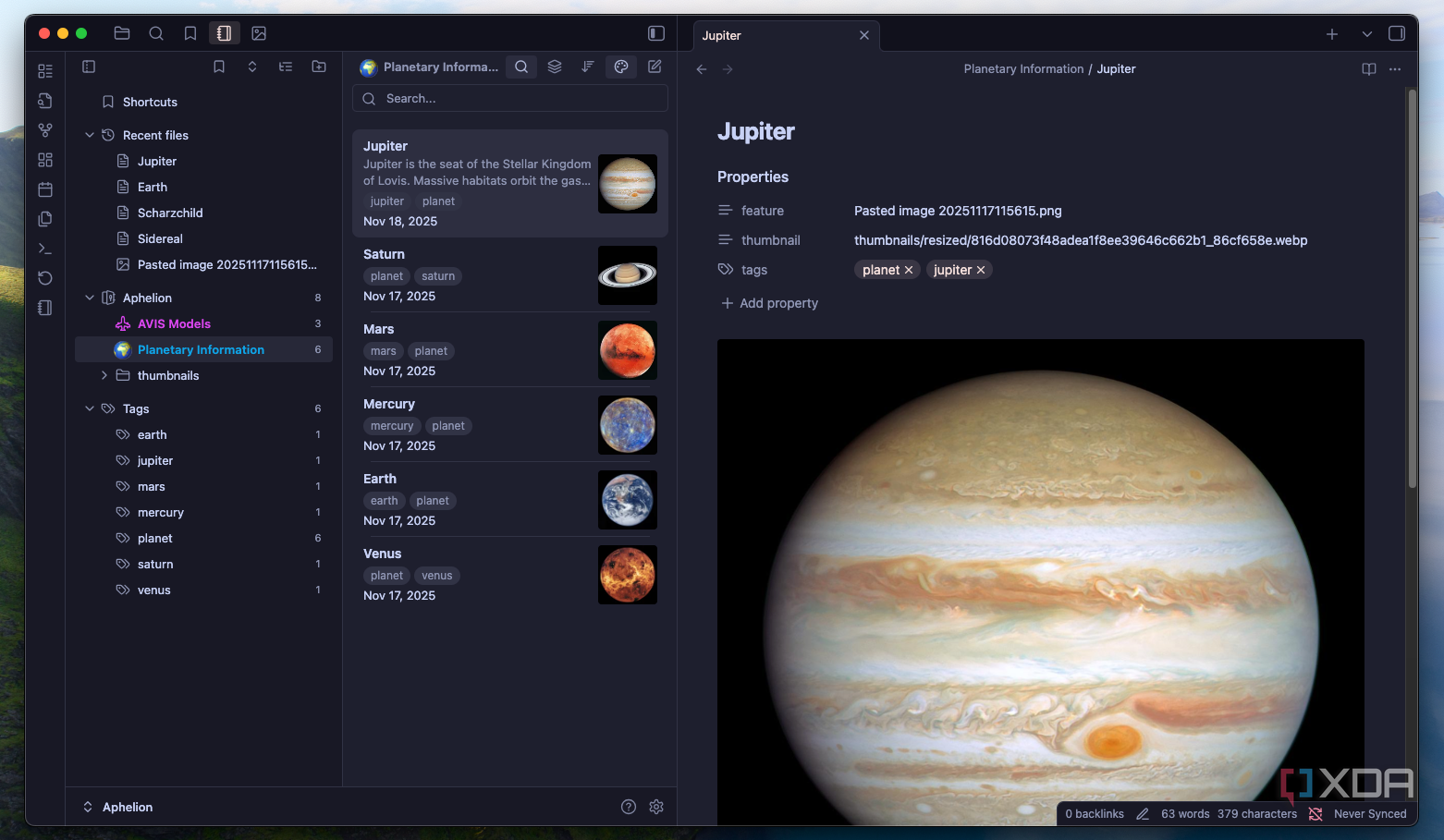This screenshot has height=840, width=1444.
Task: Open the canvas grid icon in ribbon
Action: [x=45, y=160]
